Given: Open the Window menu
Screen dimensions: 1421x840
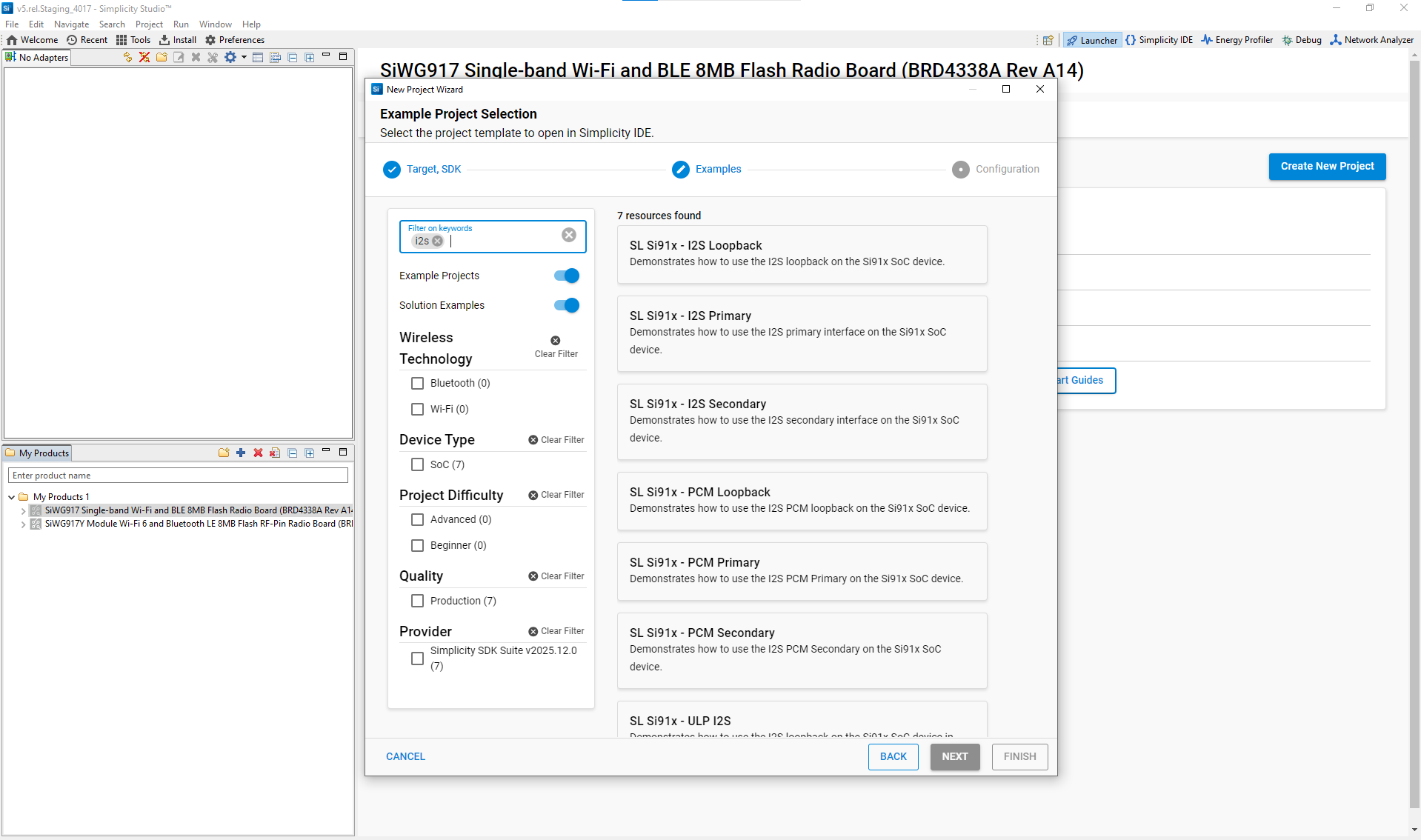Looking at the screenshot, I should pos(215,24).
